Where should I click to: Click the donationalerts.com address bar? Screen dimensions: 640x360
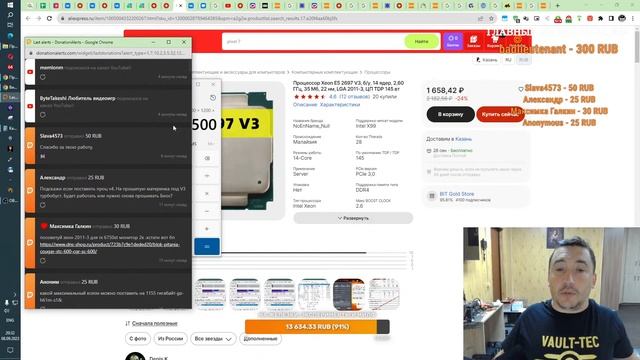109,53
